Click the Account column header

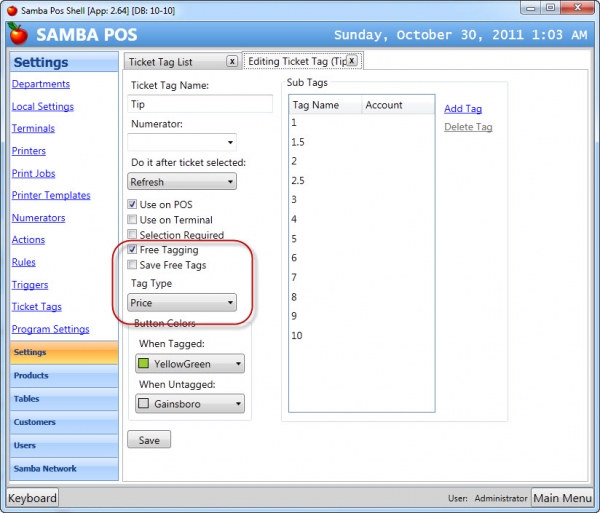point(398,105)
